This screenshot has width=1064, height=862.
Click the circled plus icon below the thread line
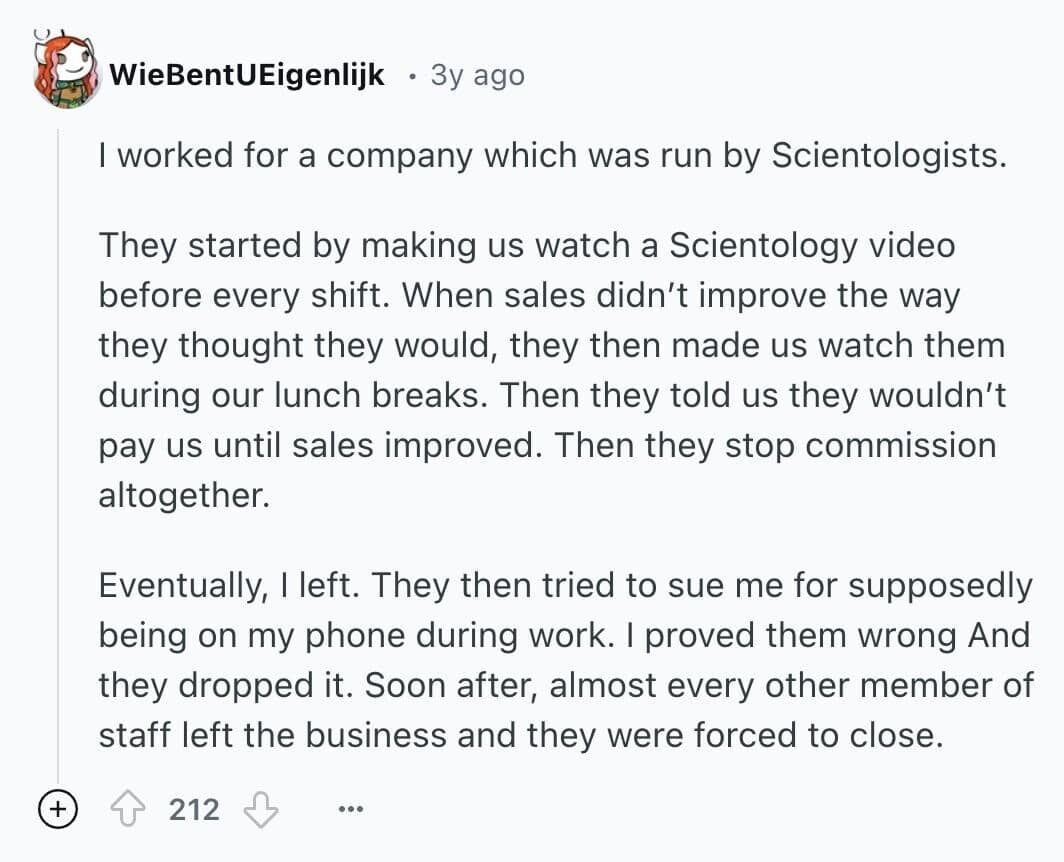point(58,809)
